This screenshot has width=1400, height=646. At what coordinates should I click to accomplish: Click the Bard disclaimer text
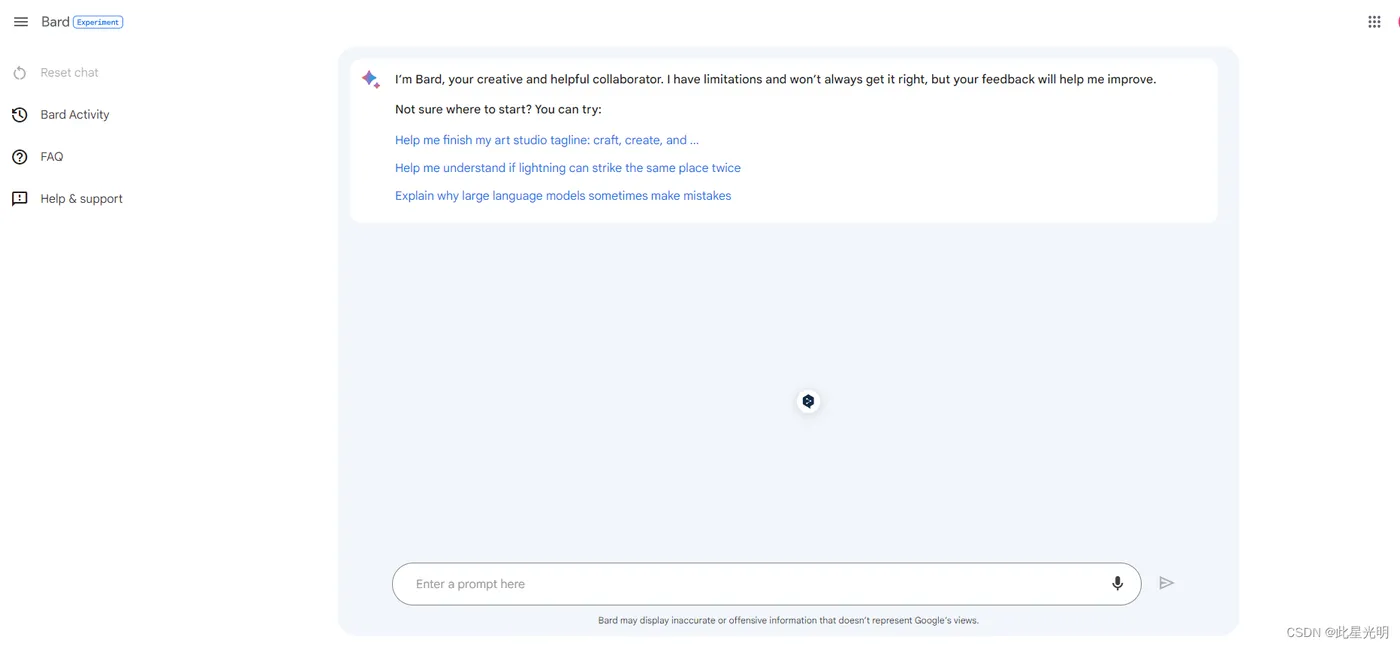(788, 620)
